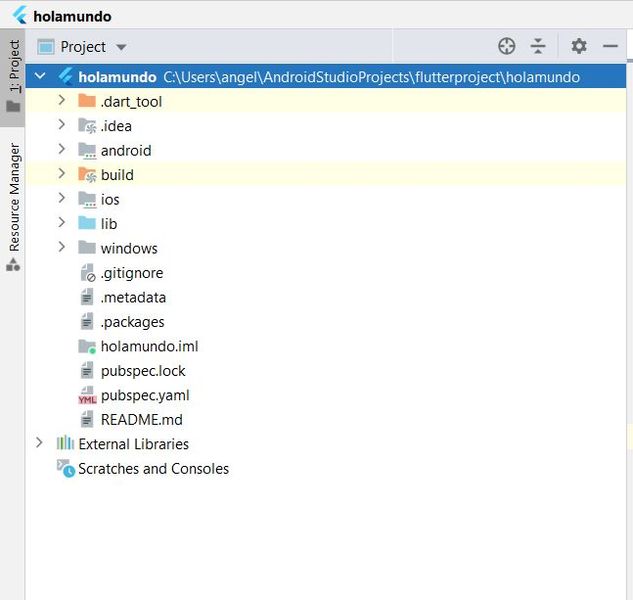Screen dimensions: 633x600
Task: Click the orange .dart_tool folder icon
Action: point(87,101)
